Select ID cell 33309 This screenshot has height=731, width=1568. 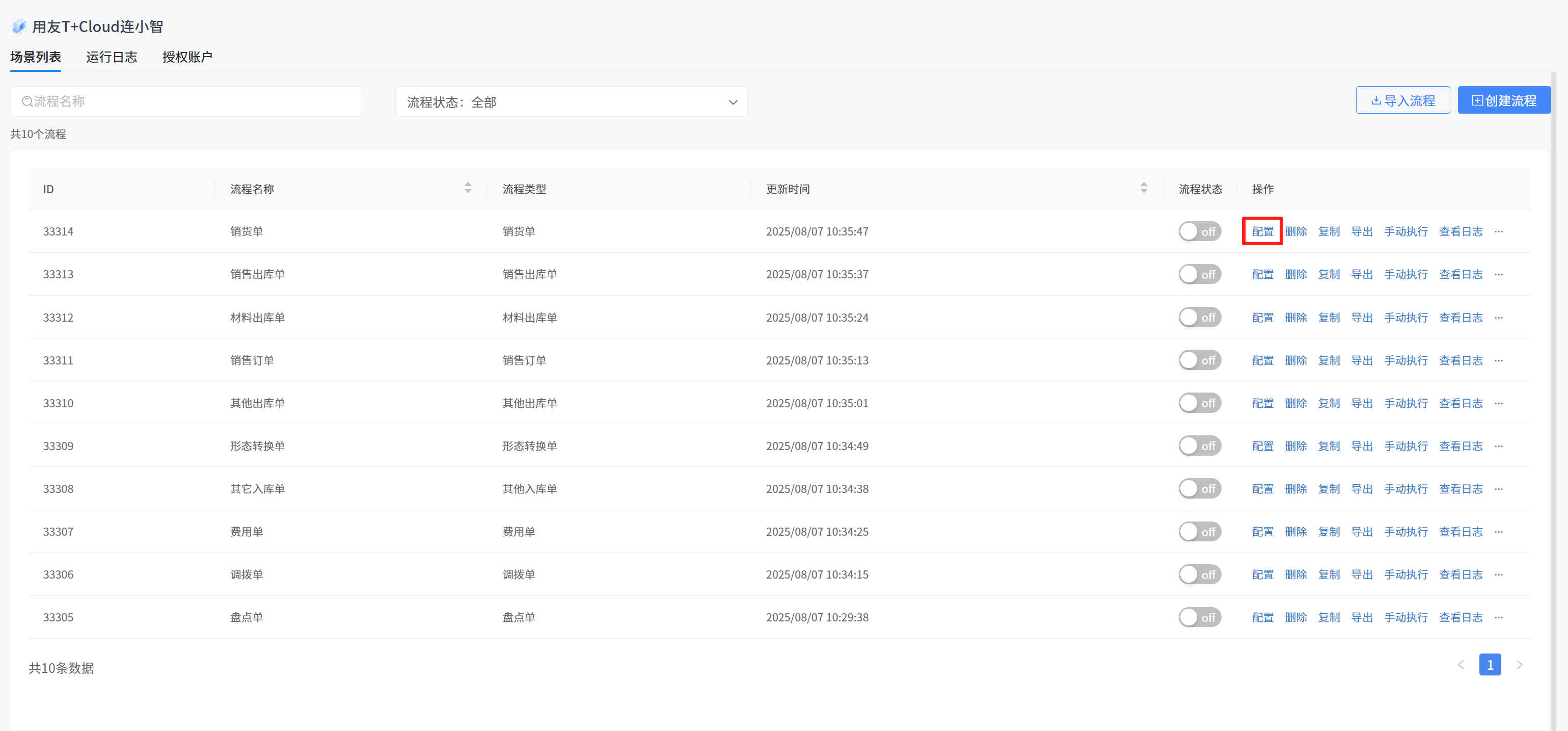pyautogui.click(x=58, y=446)
